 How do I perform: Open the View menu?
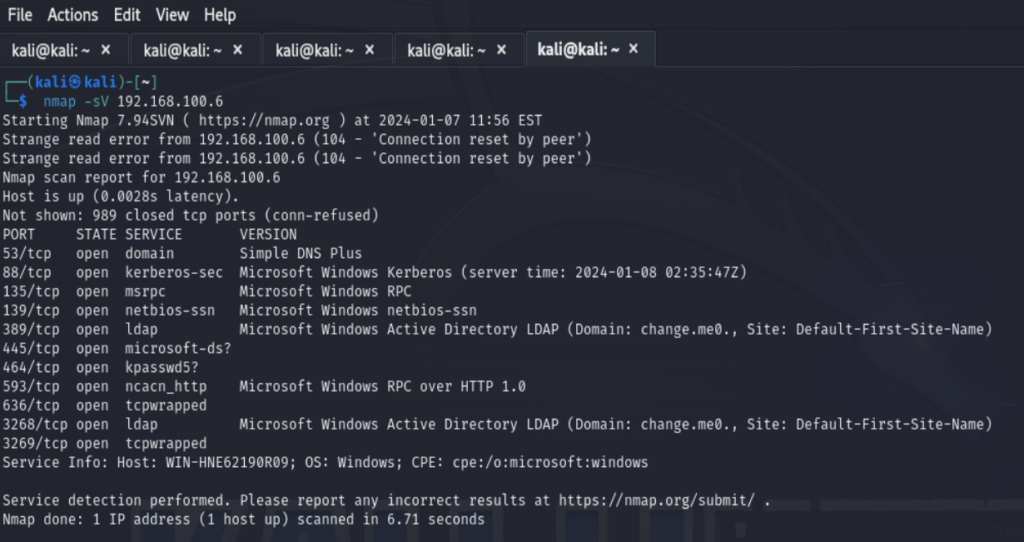coord(172,14)
